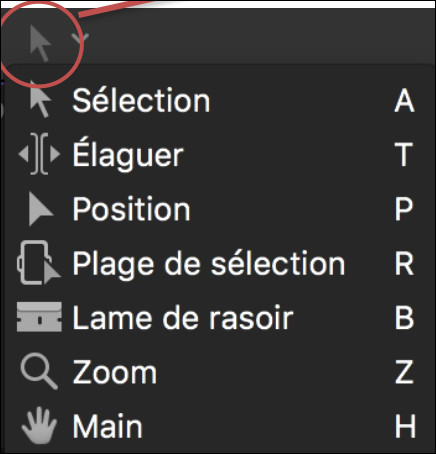The height and width of the screenshot is (454, 436).
Task: Click the Élaguer trim bracket icon
Action: [39, 154]
